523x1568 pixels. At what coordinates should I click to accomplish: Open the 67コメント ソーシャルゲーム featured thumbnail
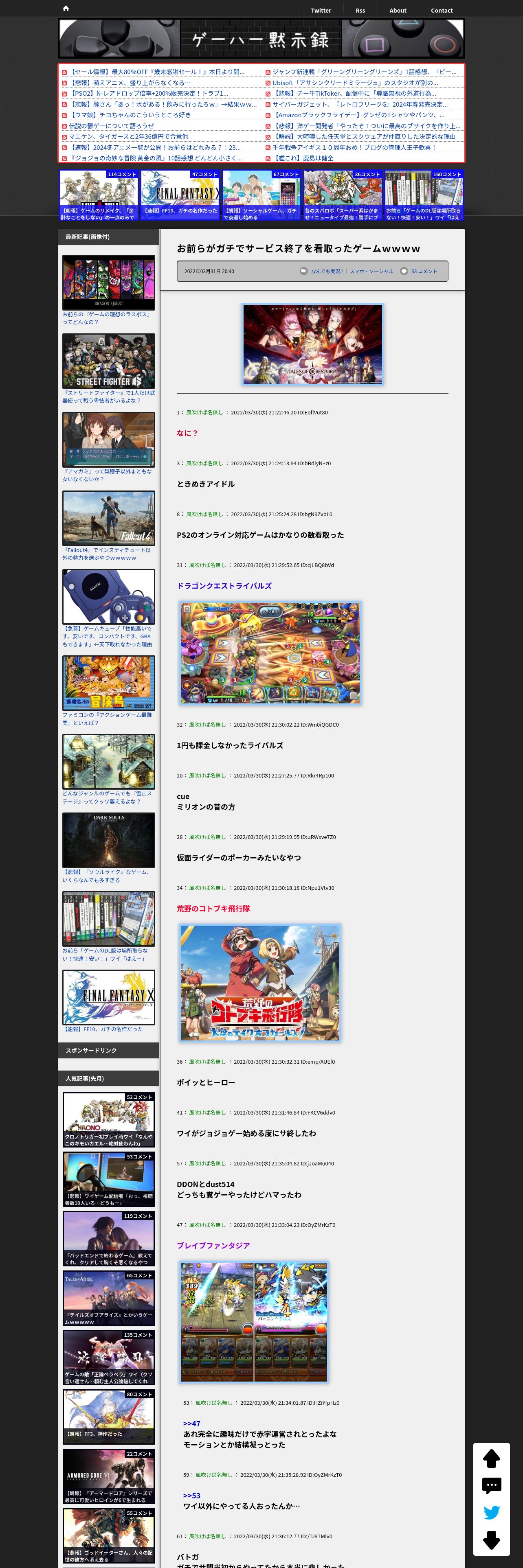click(262, 195)
